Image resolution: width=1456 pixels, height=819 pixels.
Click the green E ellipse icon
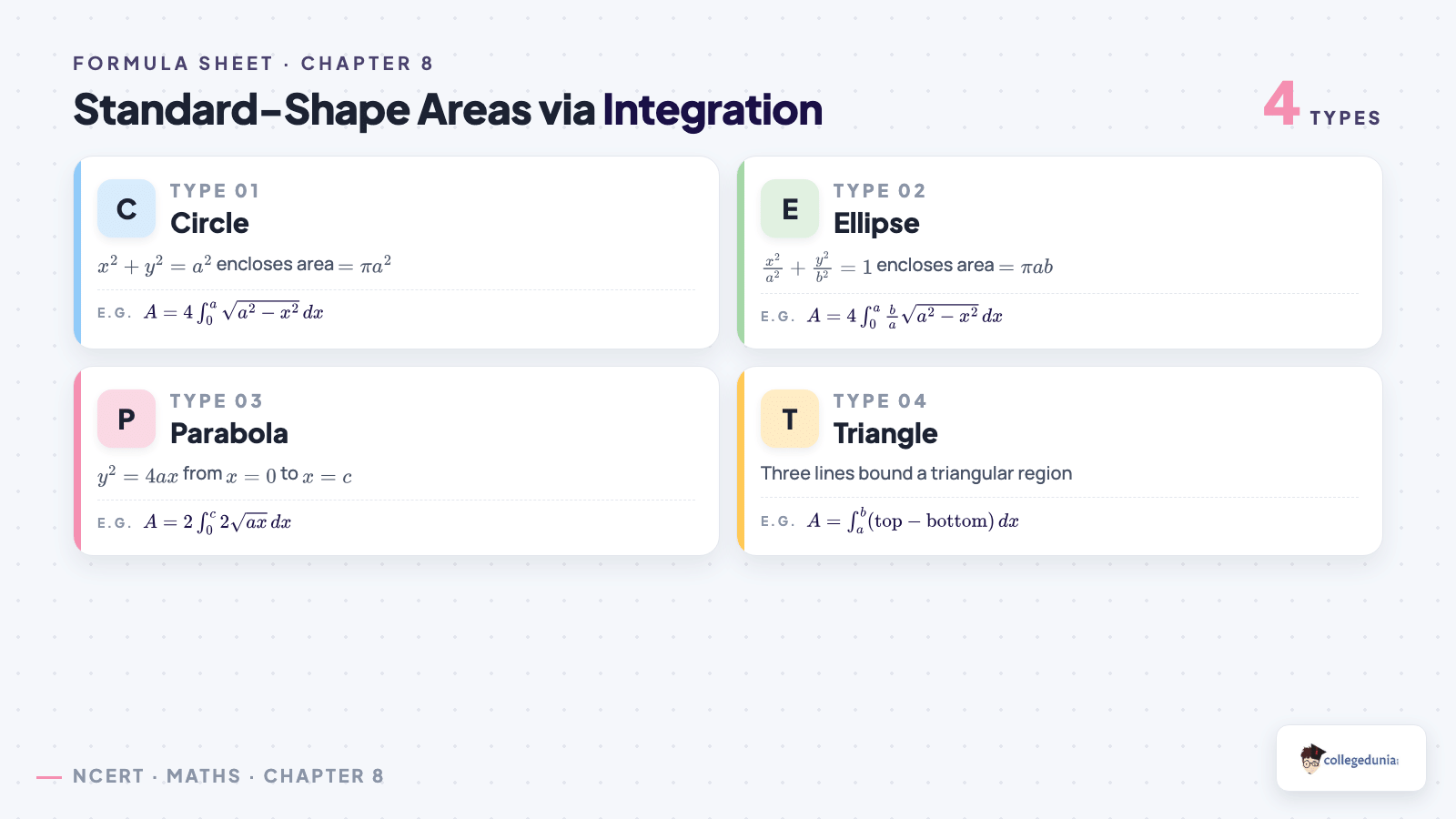tap(790, 208)
